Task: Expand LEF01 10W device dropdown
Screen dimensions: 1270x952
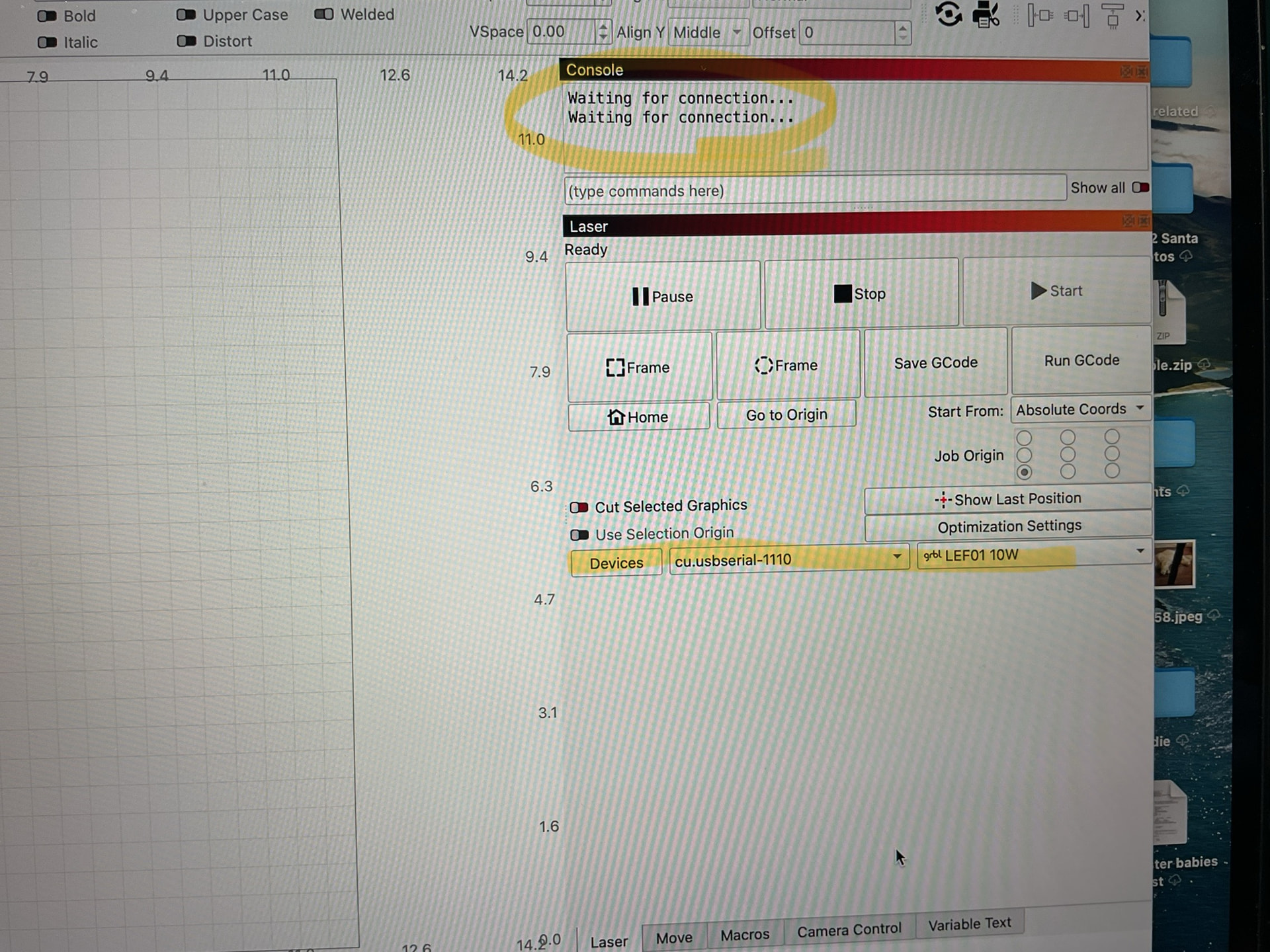Action: pyautogui.click(x=1033, y=554)
